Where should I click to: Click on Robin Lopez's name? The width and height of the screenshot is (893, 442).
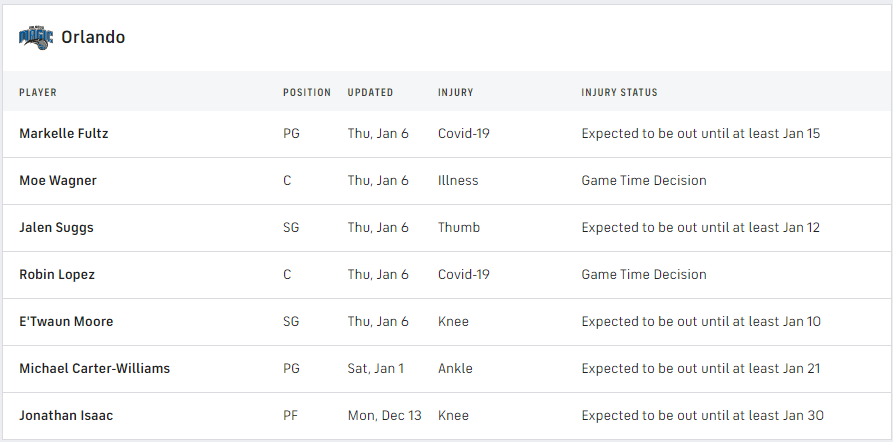coord(57,275)
